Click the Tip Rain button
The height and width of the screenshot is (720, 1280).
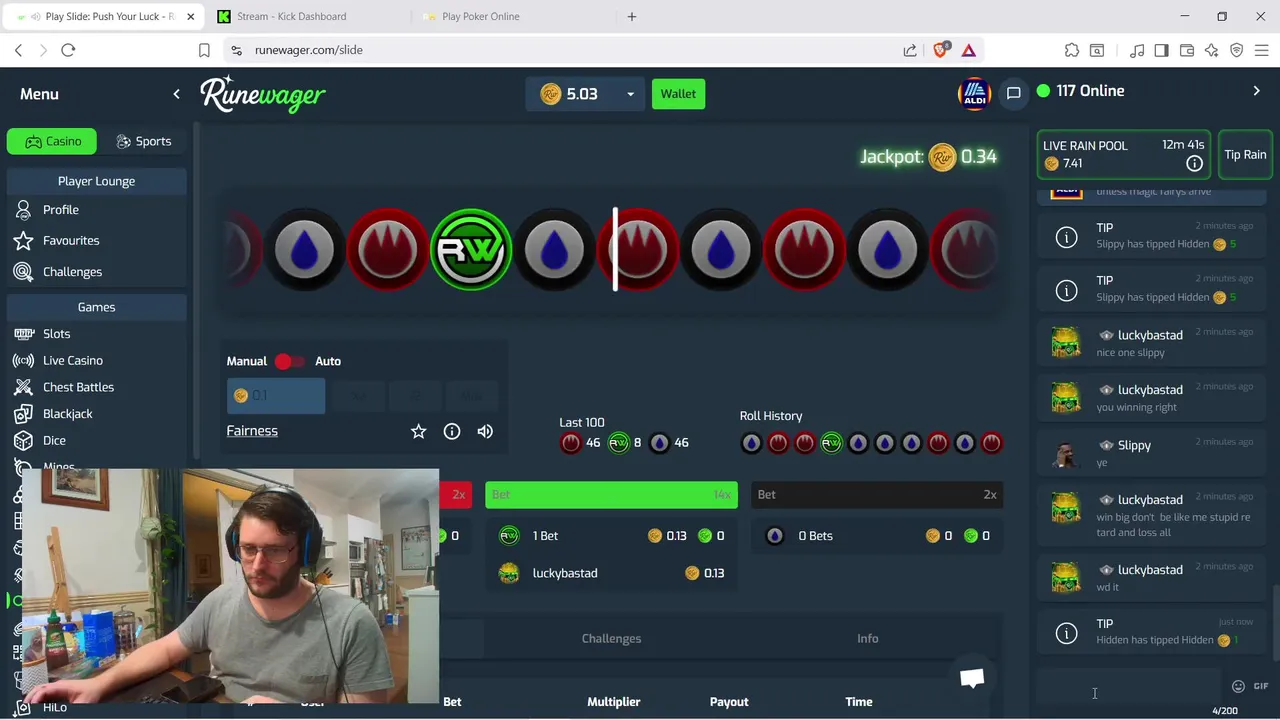coord(1245,155)
